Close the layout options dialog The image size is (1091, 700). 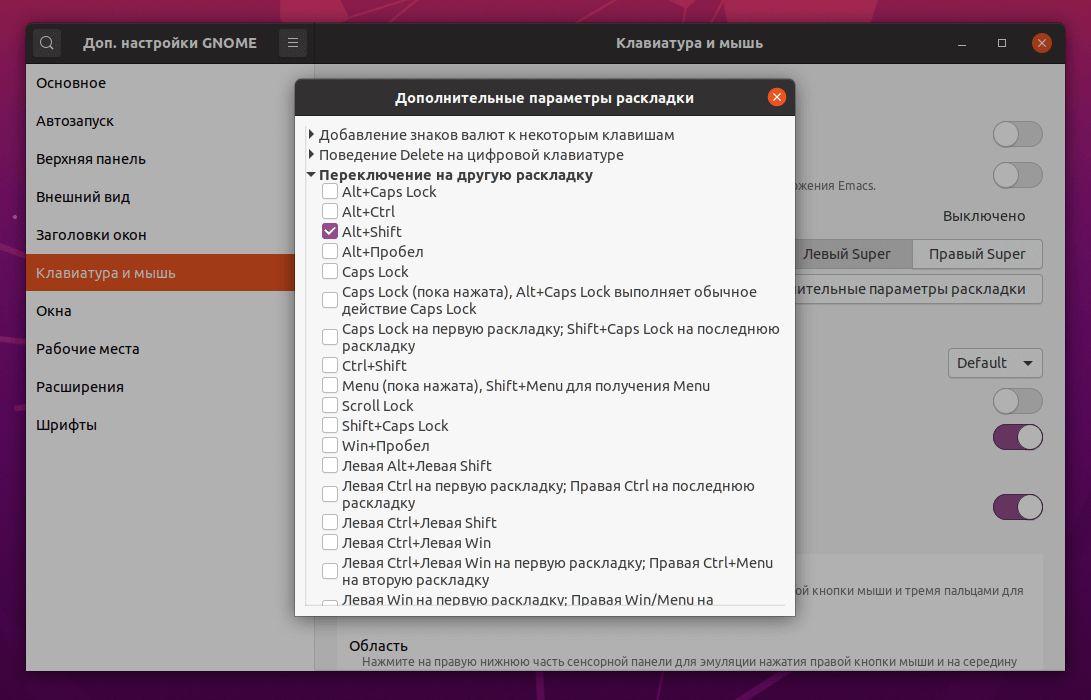click(777, 97)
